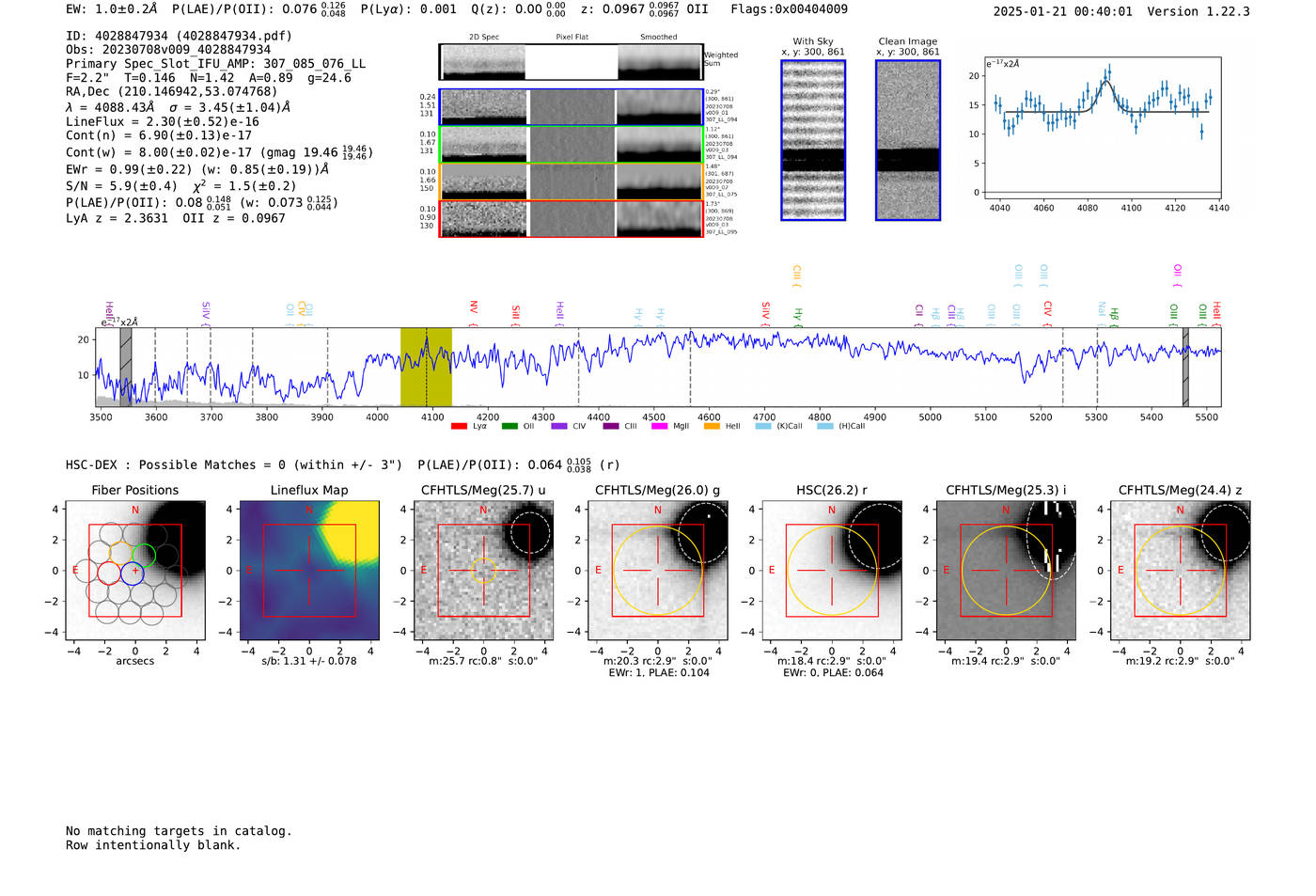Click the red fiber circle in Fiber Positions

coord(110,573)
